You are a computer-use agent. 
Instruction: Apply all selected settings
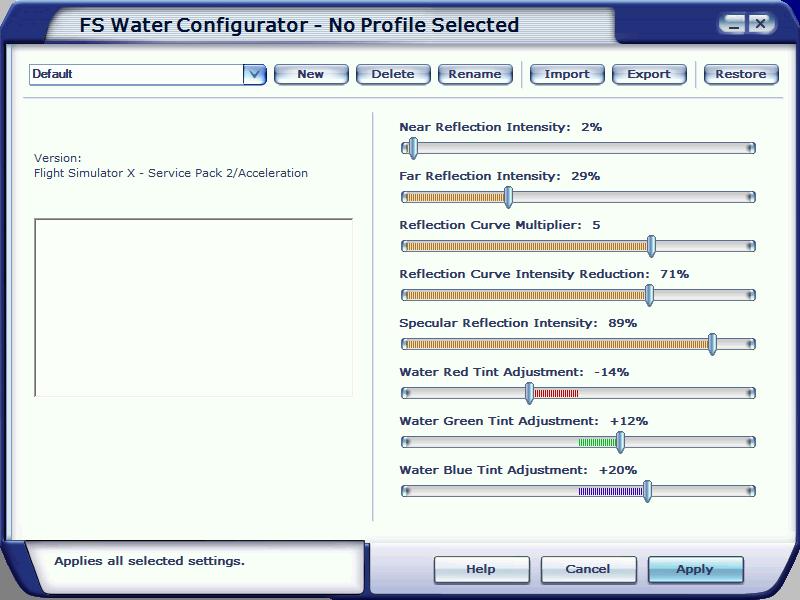[695, 569]
